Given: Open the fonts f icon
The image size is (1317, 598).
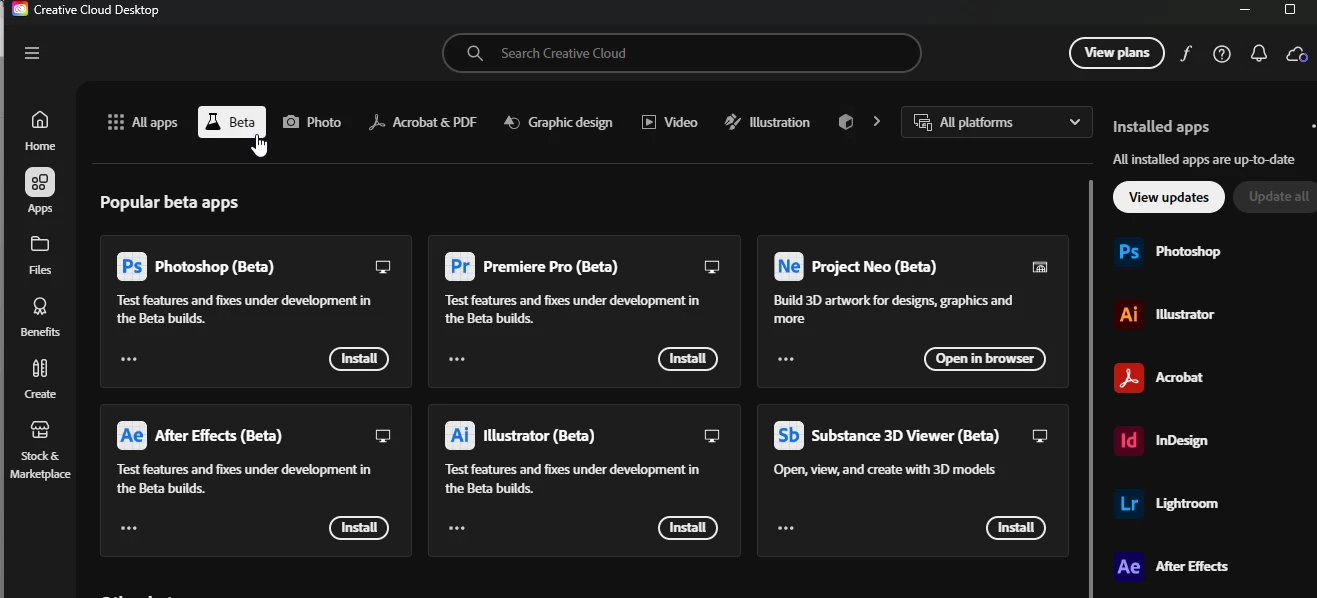Looking at the screenshot, I should pos(1186,54).
